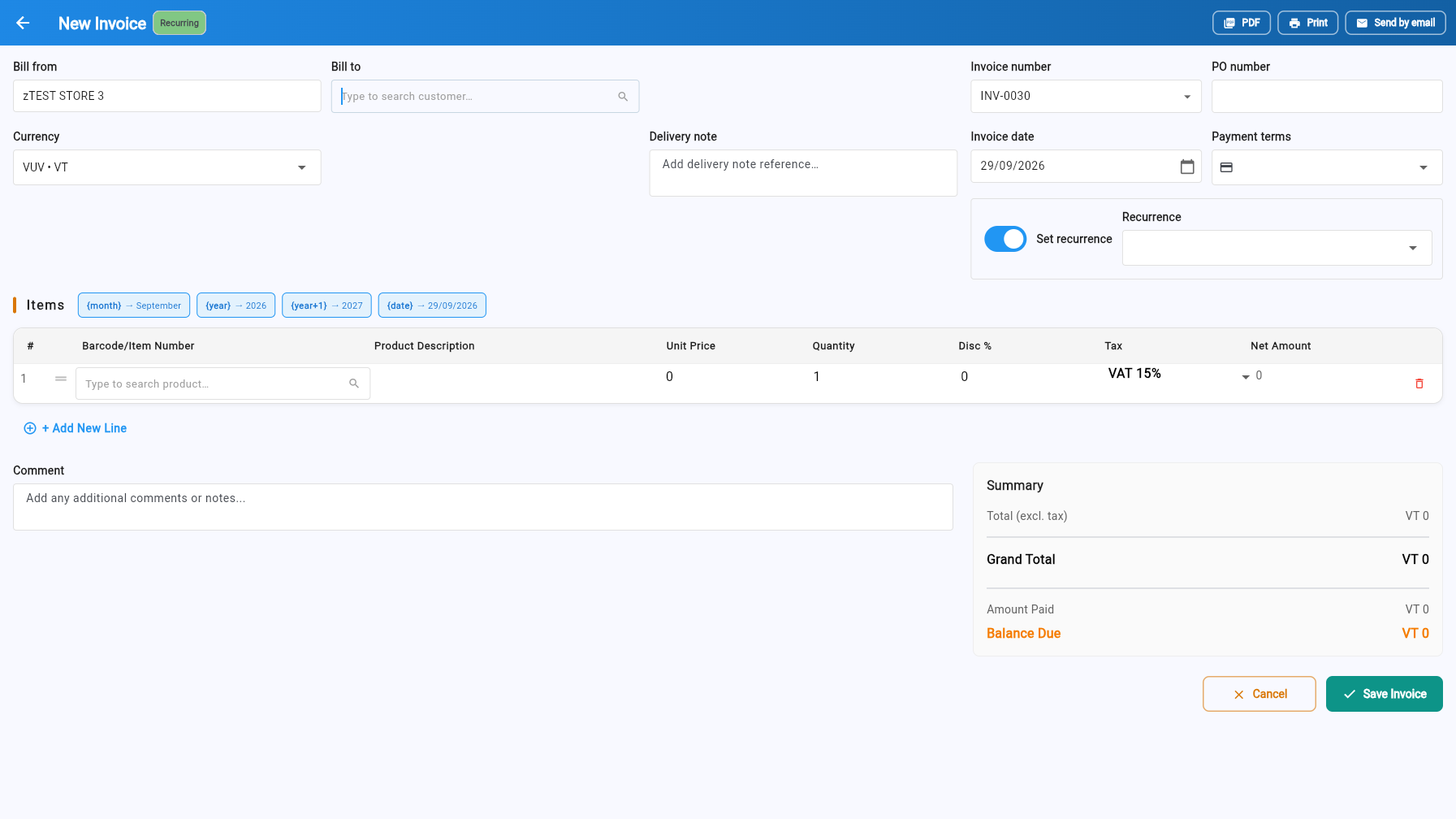Screen dimensions: 1456x819
Task: Click the Print button
Action: 1308,23
